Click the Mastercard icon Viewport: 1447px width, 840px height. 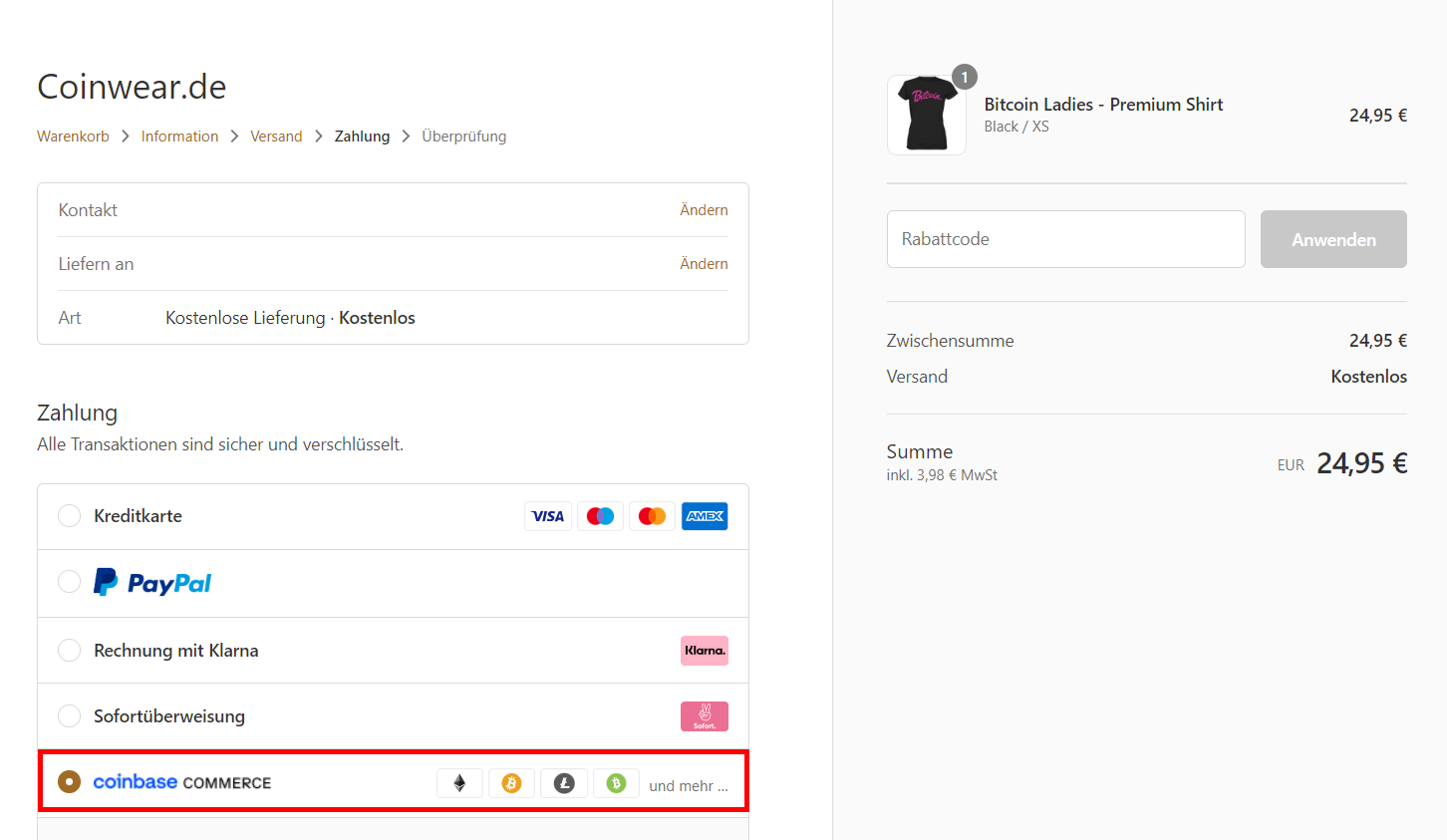(652, 516)
